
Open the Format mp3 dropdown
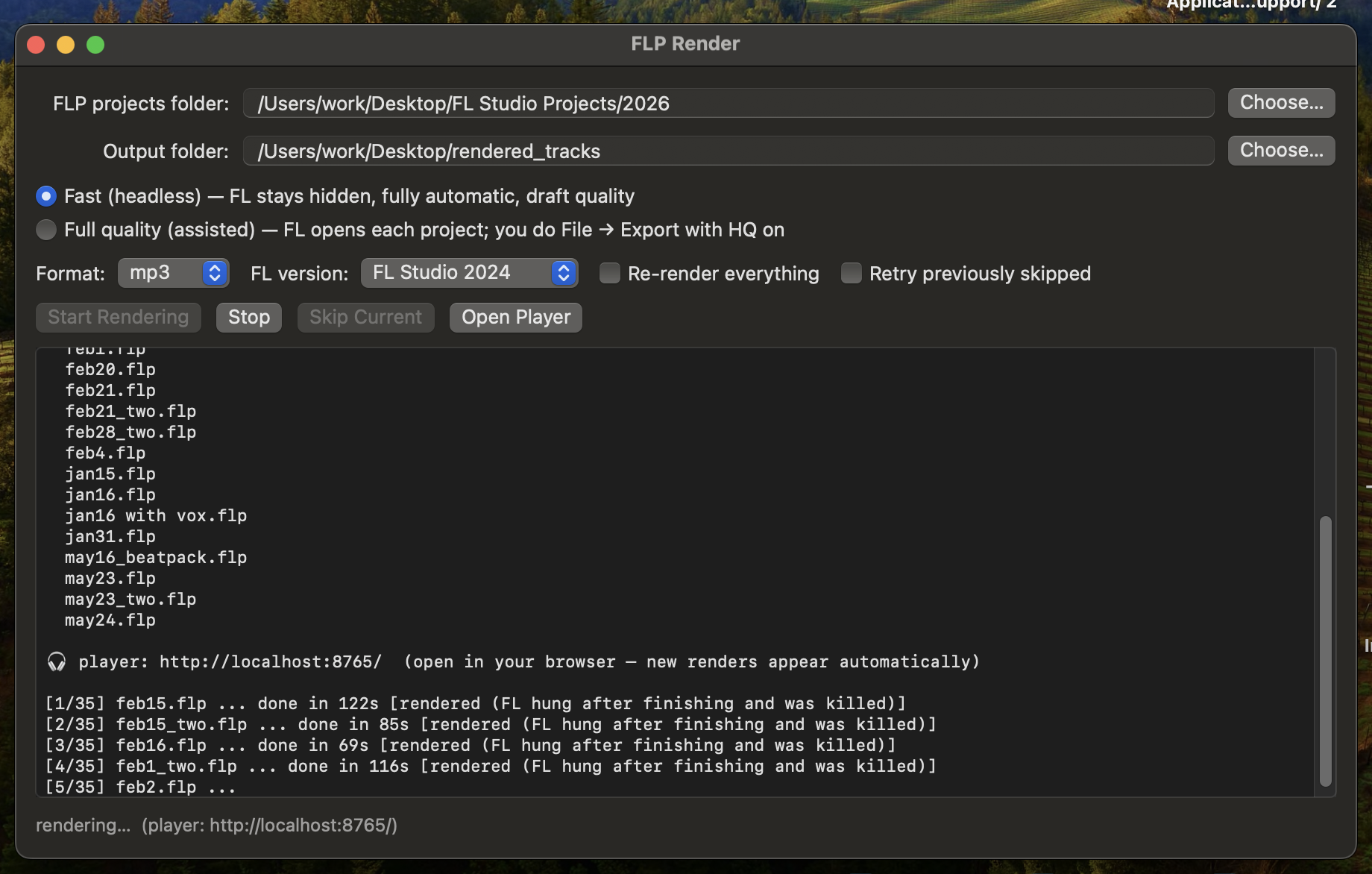click(173, 273)
